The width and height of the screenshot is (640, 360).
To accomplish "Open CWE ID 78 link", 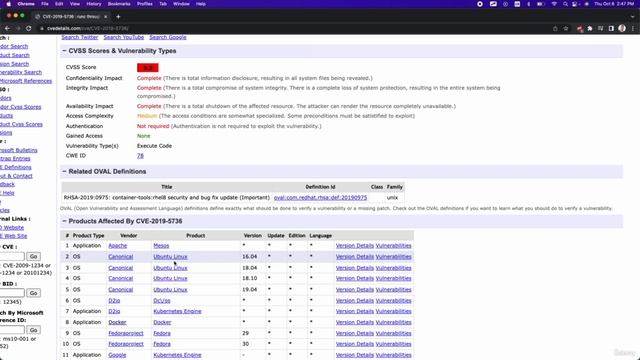I will (140, 156).
